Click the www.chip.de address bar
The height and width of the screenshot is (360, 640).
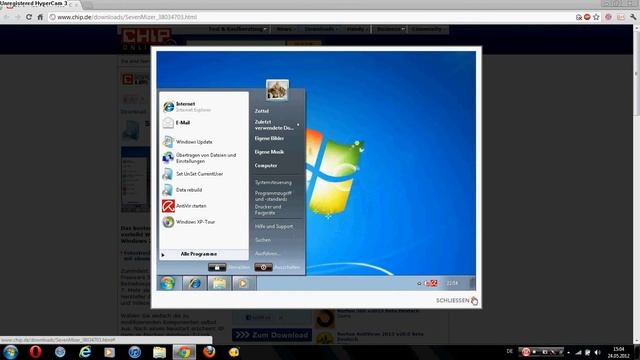click(310, 17)
